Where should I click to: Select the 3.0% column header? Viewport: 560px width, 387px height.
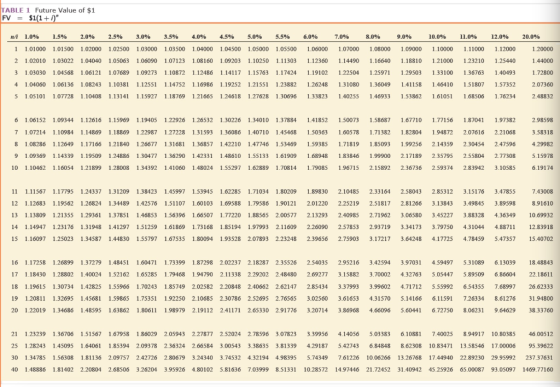[143, 37]
